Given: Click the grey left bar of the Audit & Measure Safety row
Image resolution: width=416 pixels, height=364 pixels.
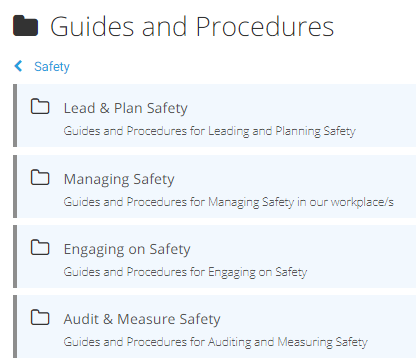Looking at the screenshot, I should pyautogui.click(x=15, y=326).
